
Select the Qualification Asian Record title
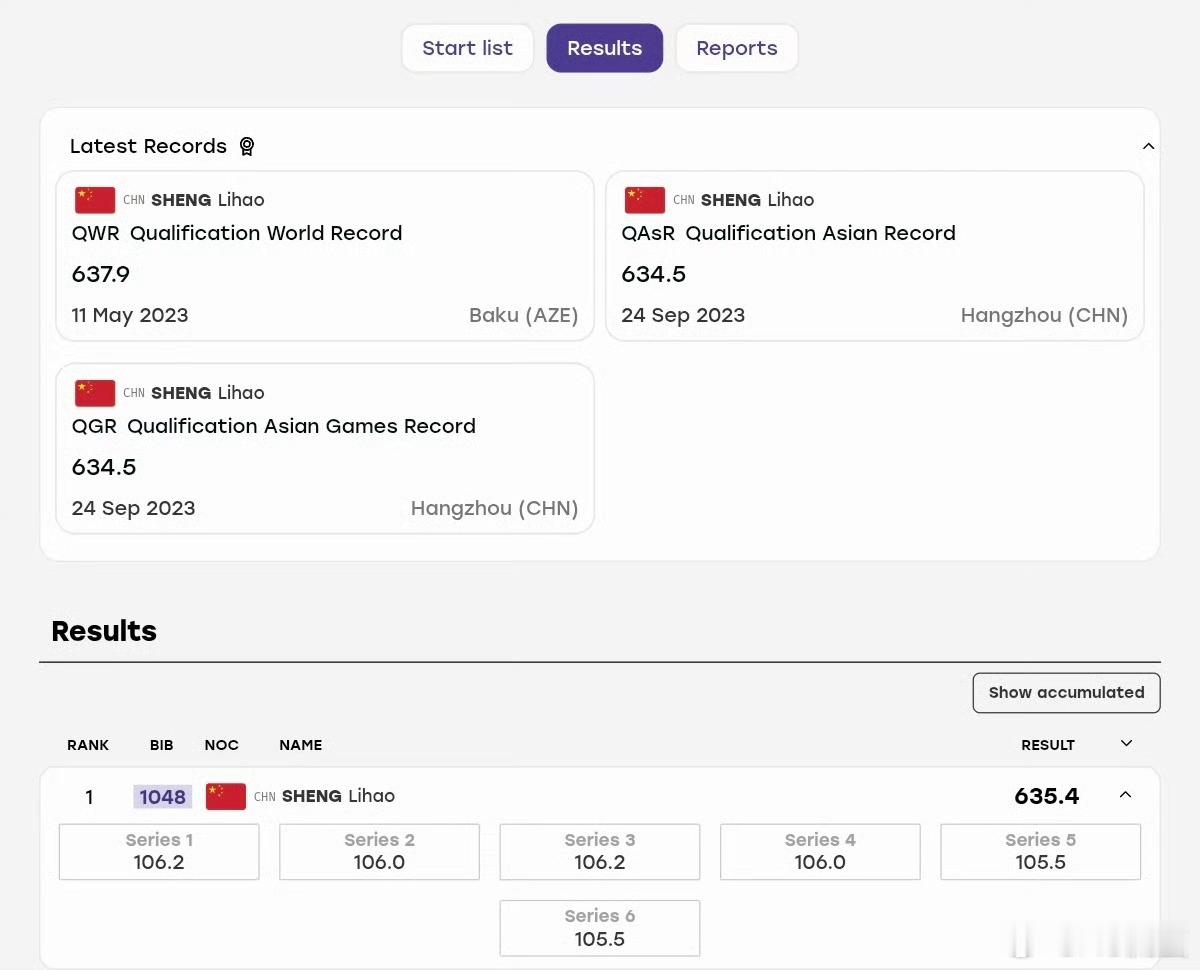click(821, 233)
